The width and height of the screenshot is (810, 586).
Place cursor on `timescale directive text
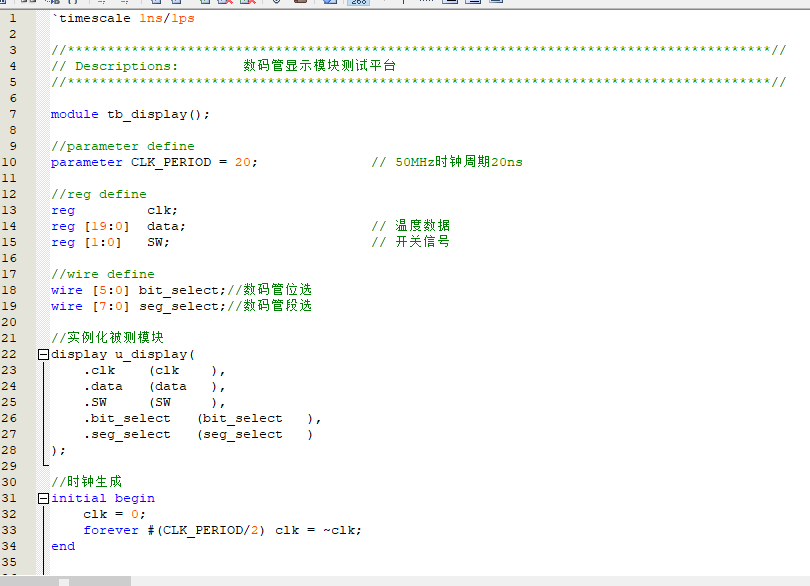pyautogui.click(x=91, y=19)
